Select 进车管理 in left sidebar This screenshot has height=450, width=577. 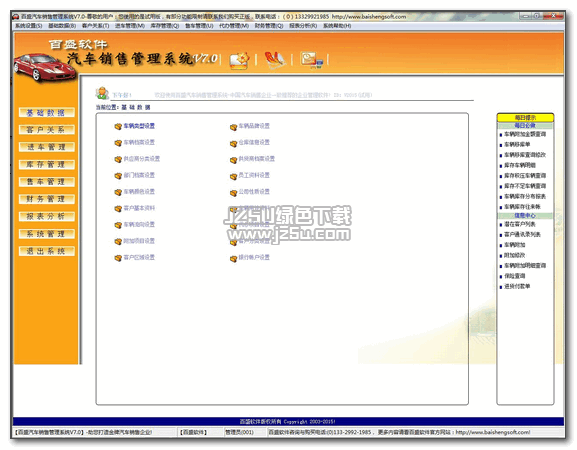coord(46,147)
